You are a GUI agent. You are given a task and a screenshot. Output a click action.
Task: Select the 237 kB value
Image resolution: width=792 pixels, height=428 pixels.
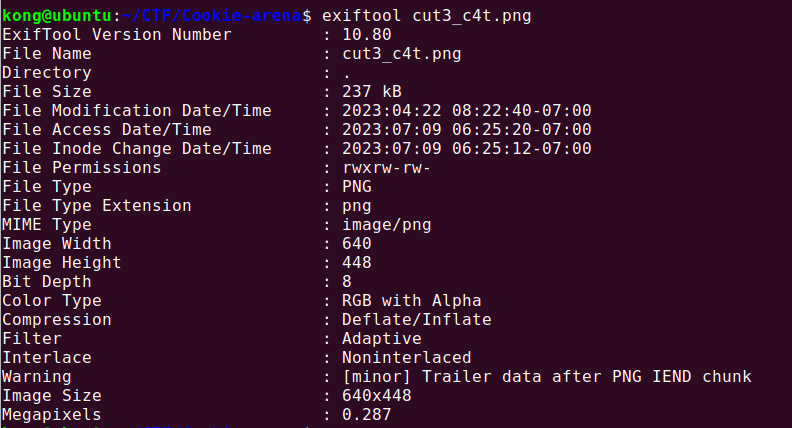[x=372, y=91]
